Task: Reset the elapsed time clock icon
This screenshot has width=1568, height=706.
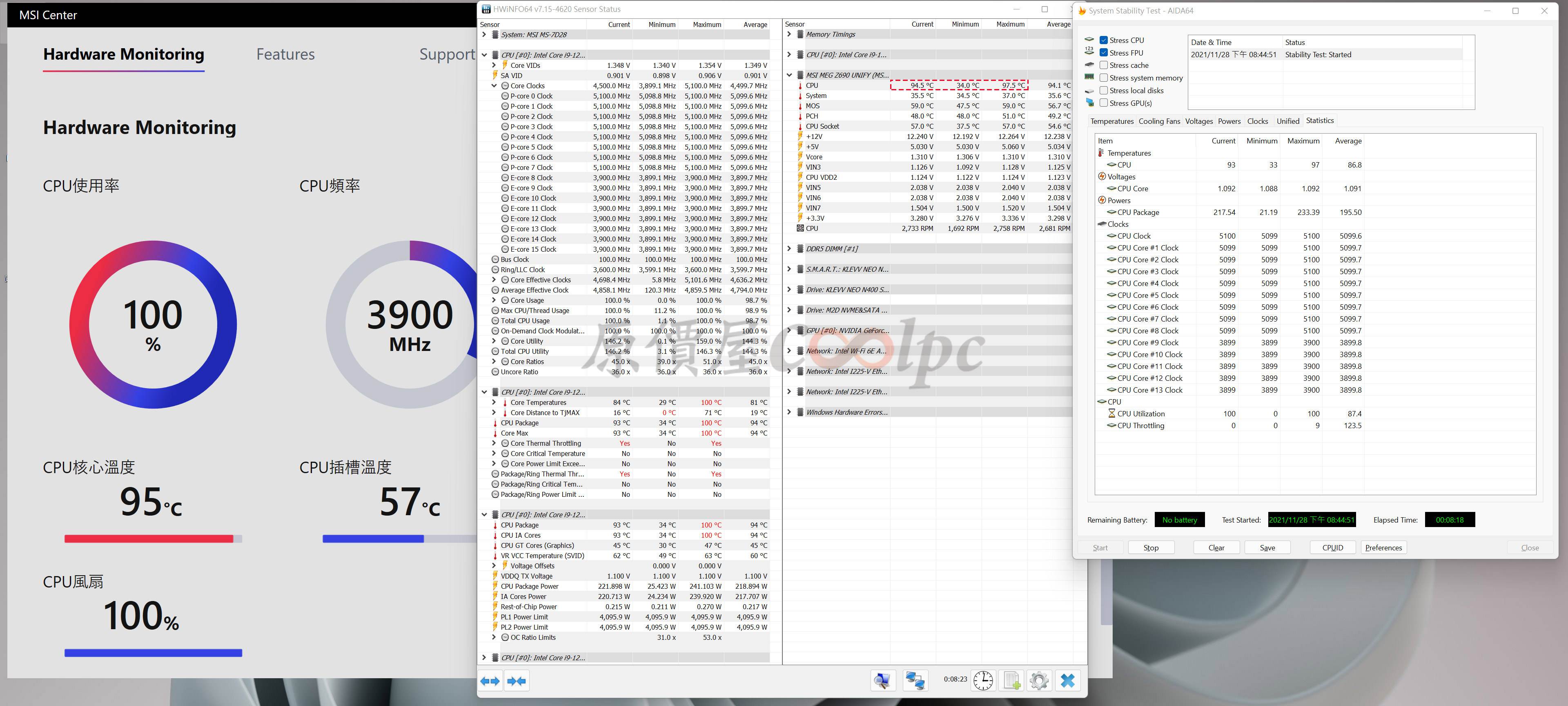Action: (982, 680)
